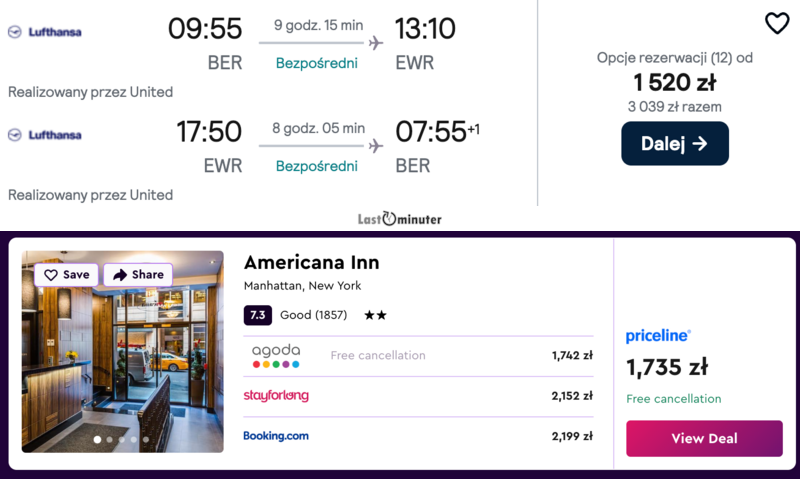Select the last dot in the photo carousel
This screenshot has width=800, height=479.
(x=145, y=439)
